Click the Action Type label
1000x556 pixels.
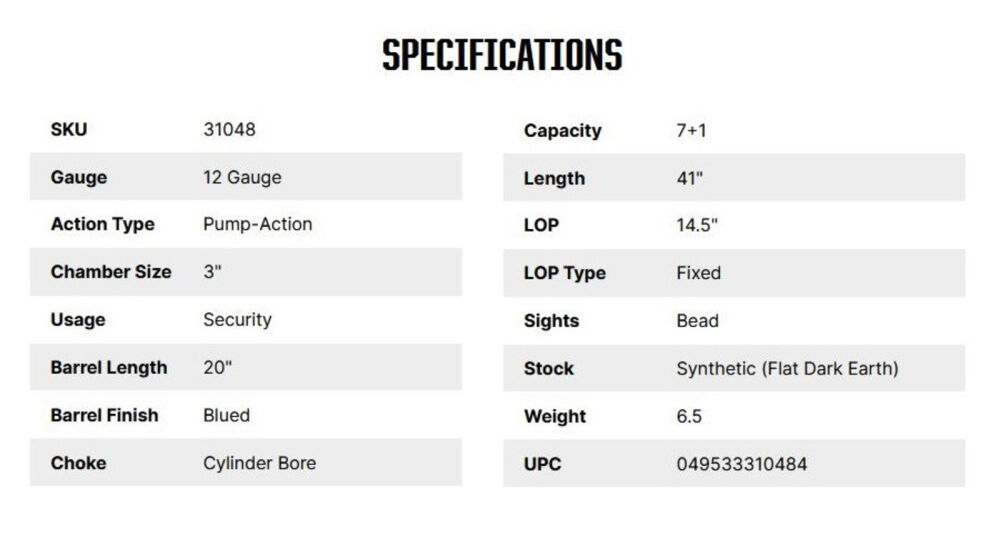pos(102,224)
